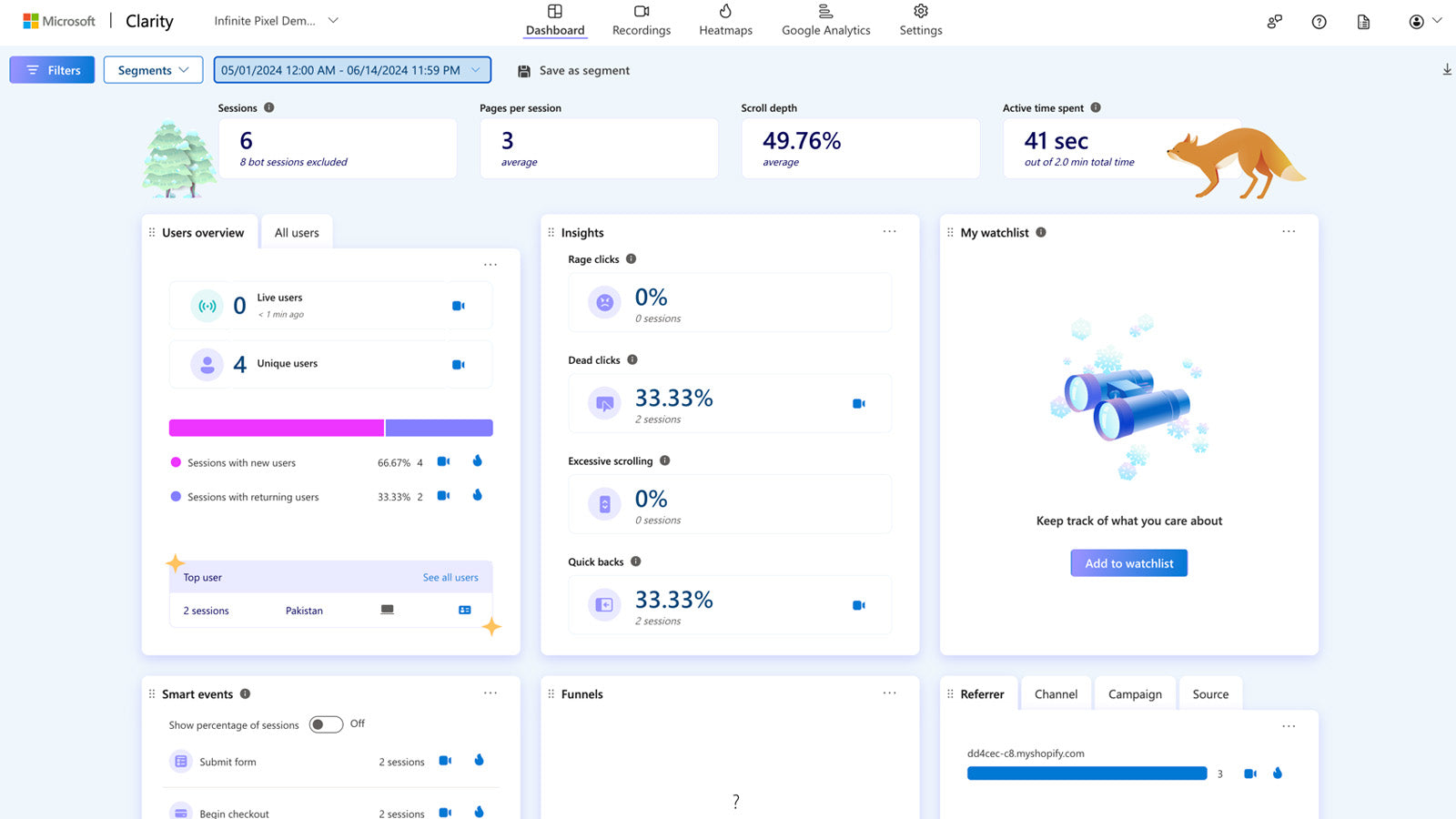The image size is (1456, 819).
Task: Open recordings for Dead clicks sessions
Action: click(858, 403)
